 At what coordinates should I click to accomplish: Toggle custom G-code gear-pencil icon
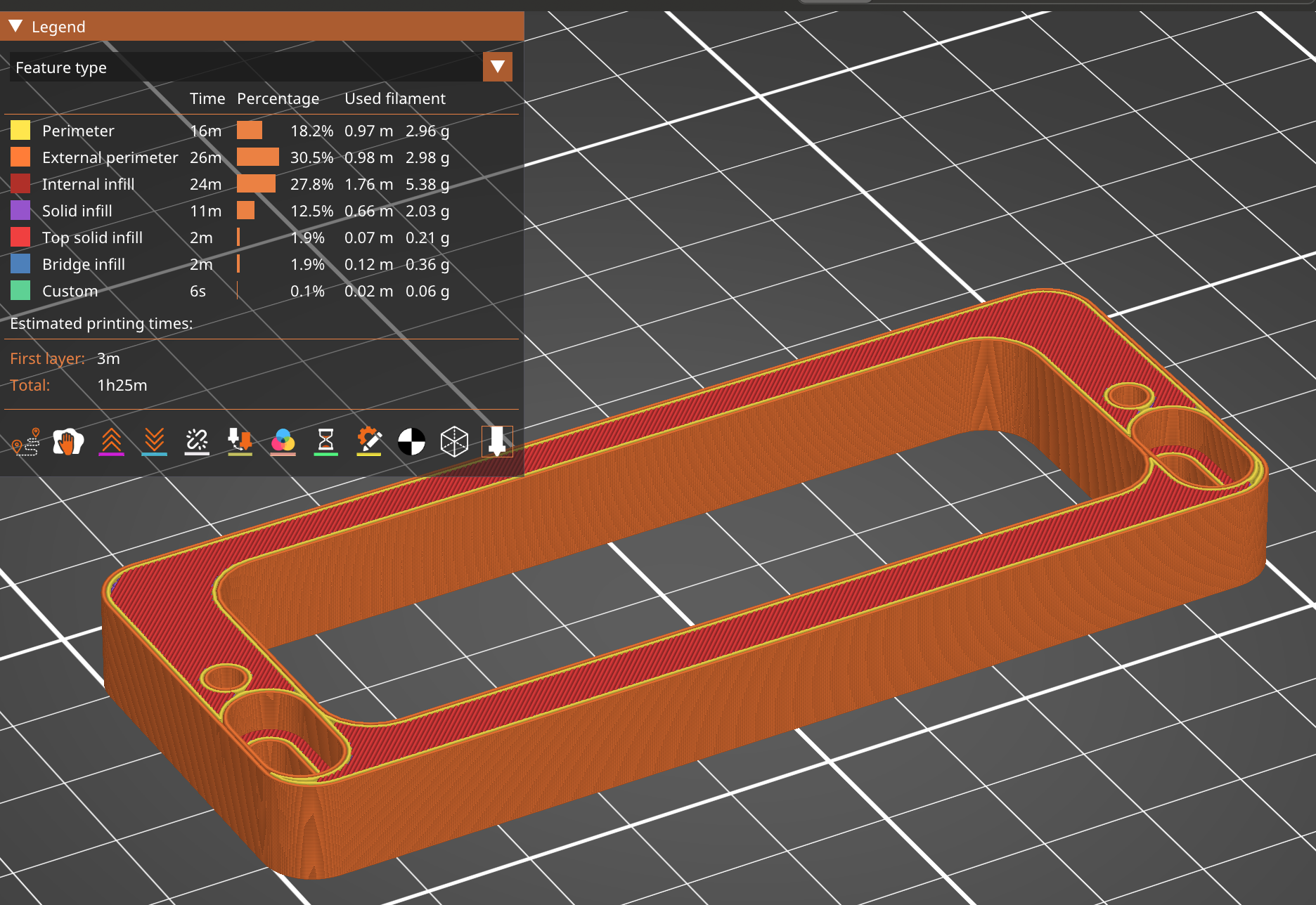pyautogui.click(x=369, y=442)
